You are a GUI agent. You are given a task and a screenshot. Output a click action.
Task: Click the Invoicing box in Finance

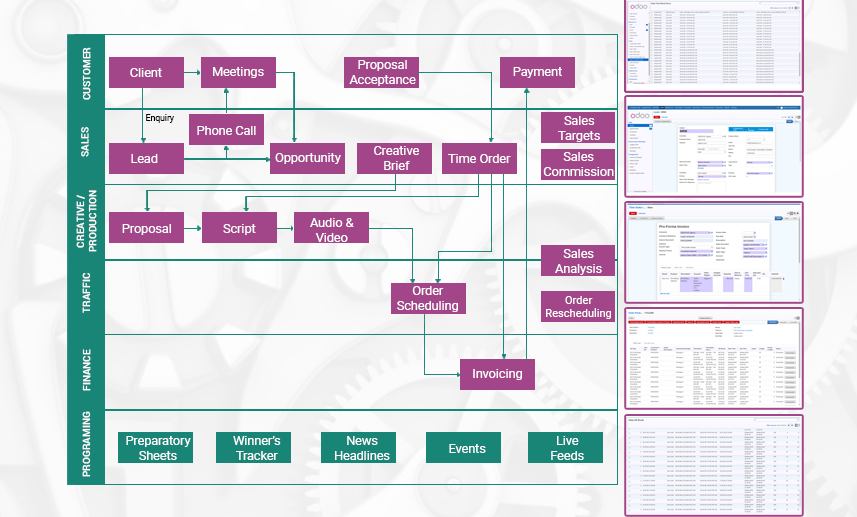[x=497, y=374]
